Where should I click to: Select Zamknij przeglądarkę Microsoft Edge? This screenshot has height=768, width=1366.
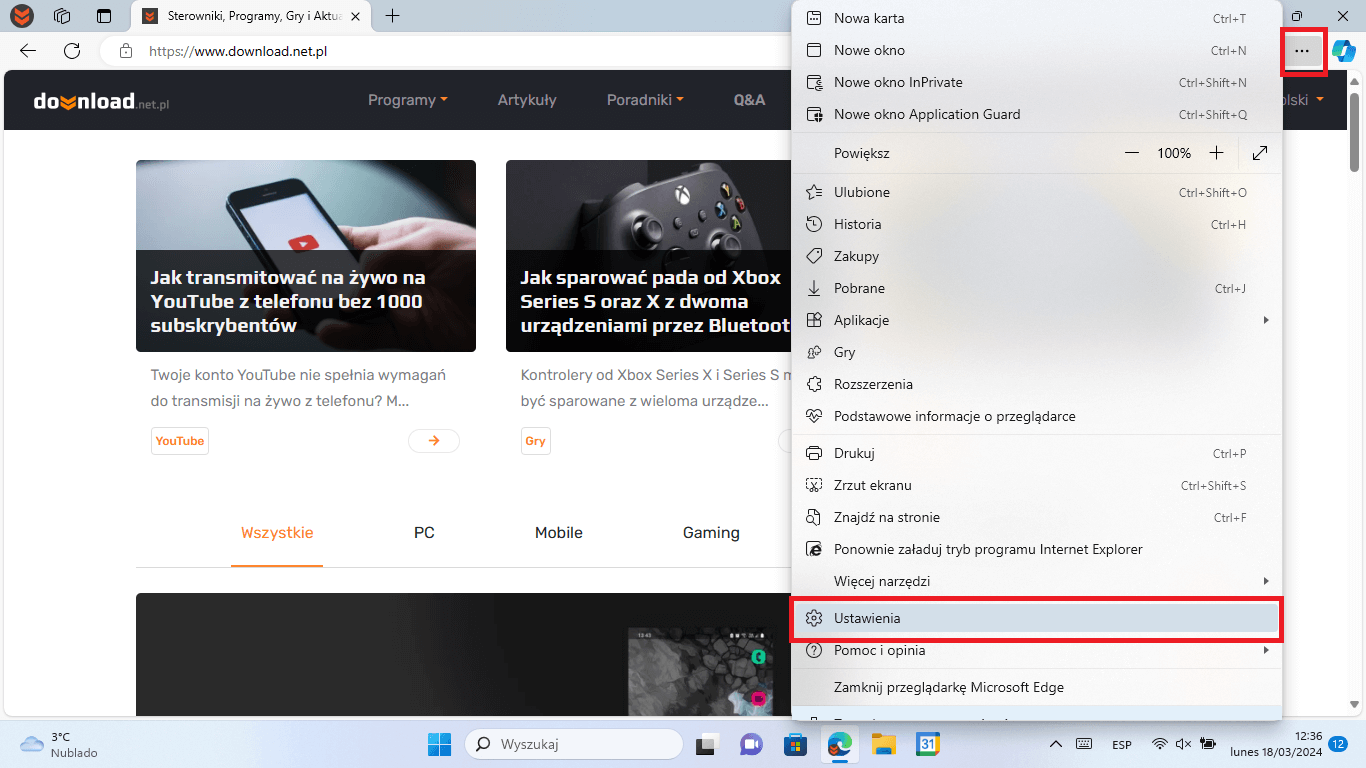[1036, 687]
